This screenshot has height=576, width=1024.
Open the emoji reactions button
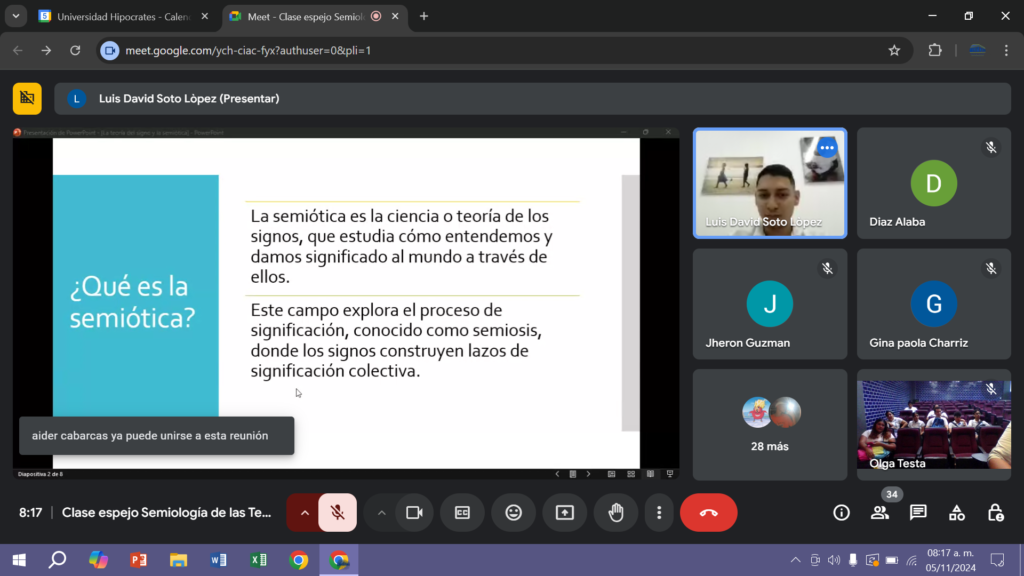(513, 512)
